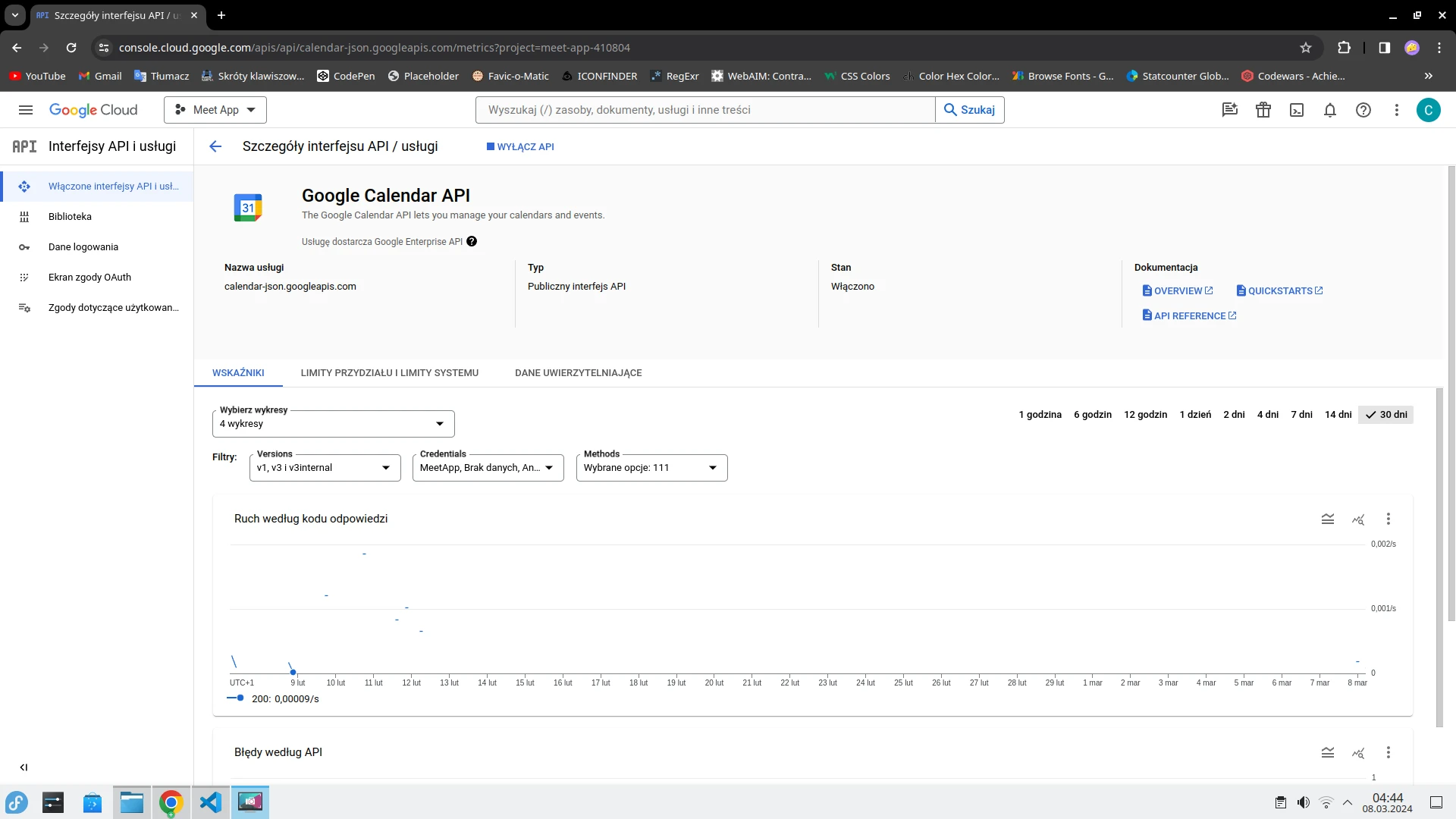Viewport: 1456px width, 819px height.
Task: Click the help icon beside Google Enterprise API
Action: pos(472,241)
